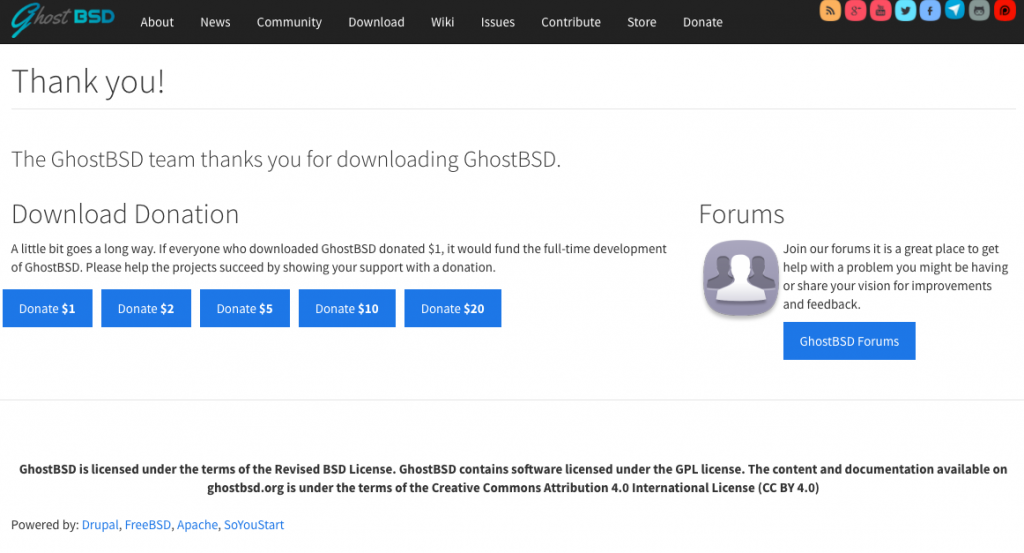Open the FreeBSD link
This screenshot has width=1024, height=553.
(148, 525)
